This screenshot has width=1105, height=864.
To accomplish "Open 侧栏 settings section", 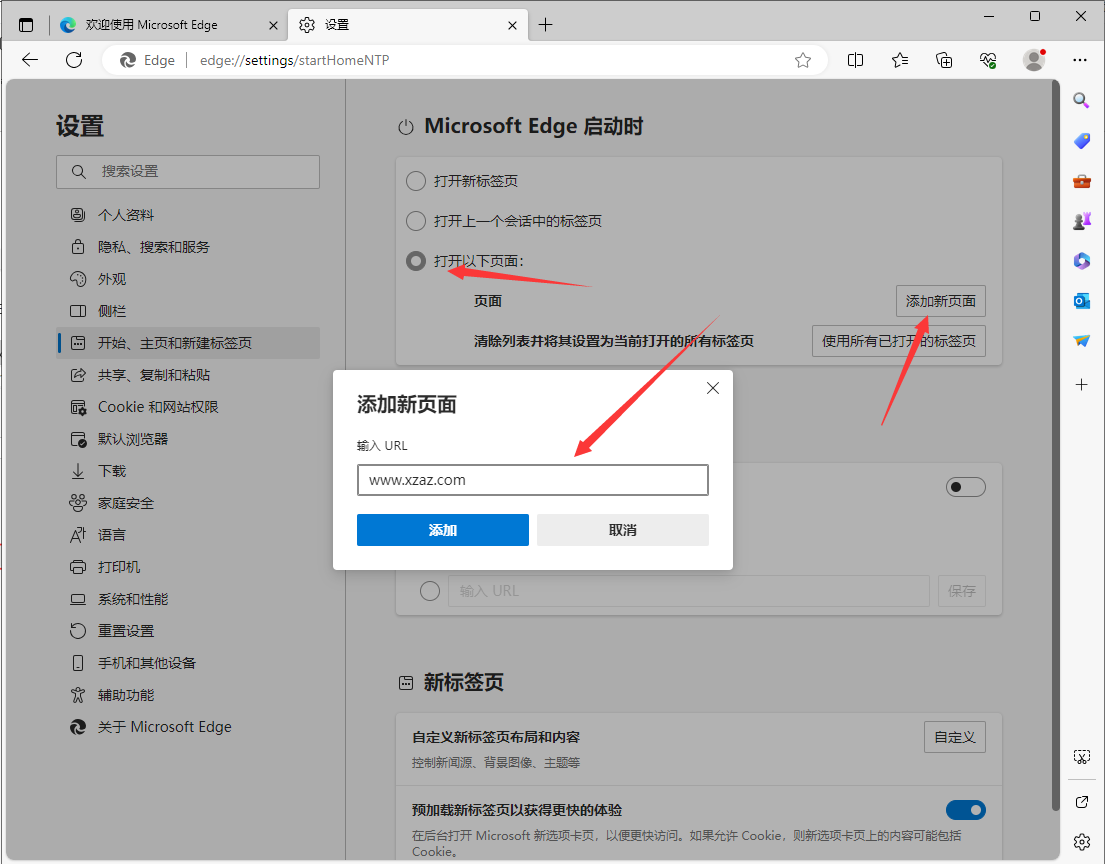I will [187, 311].
